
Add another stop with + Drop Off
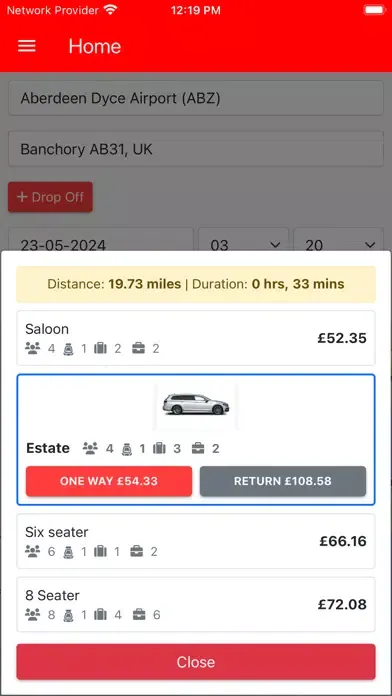coord(50,197)
